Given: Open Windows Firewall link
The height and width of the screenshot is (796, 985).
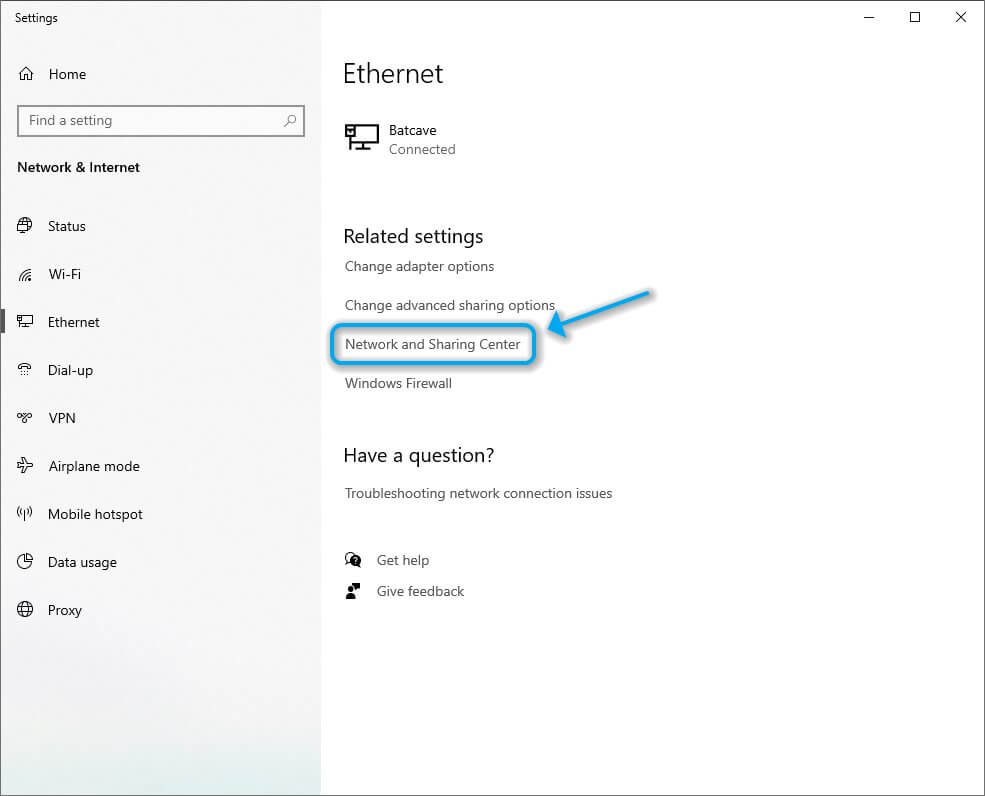Looking at the screenshot, I should 398,383.
